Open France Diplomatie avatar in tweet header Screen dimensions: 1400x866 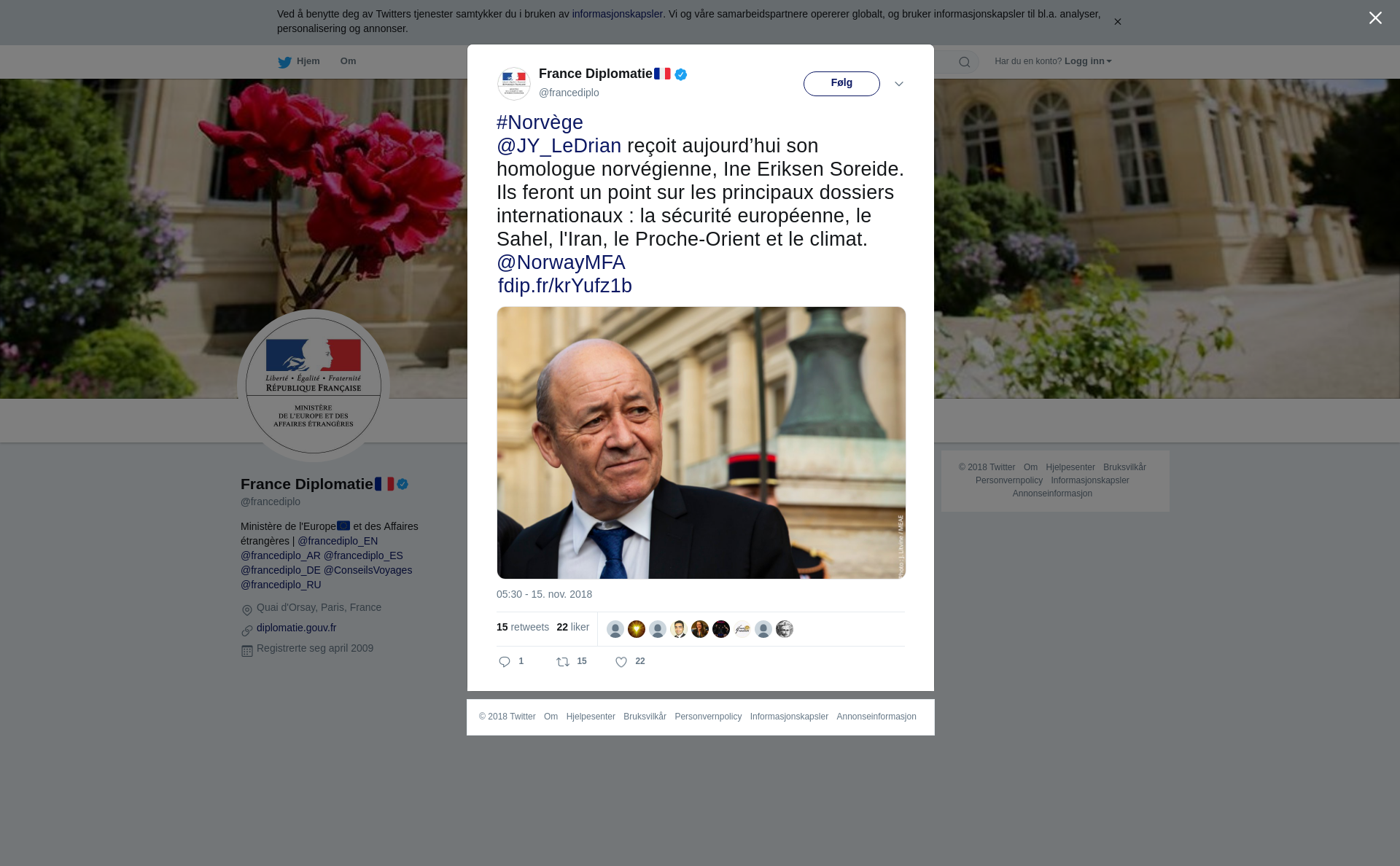click(x=514, y=84)
